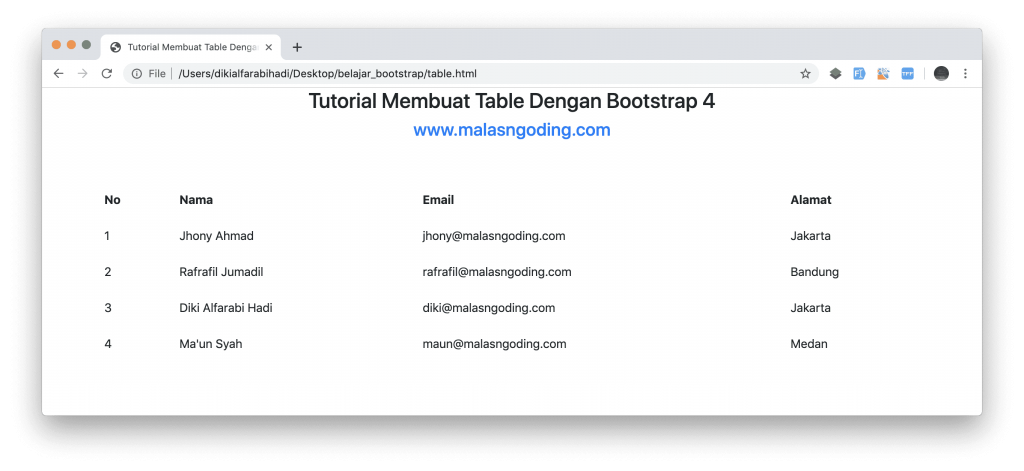1024x471 pixels.
Task: Click the email diki@malasngoding.com
Action: [488, 308]
